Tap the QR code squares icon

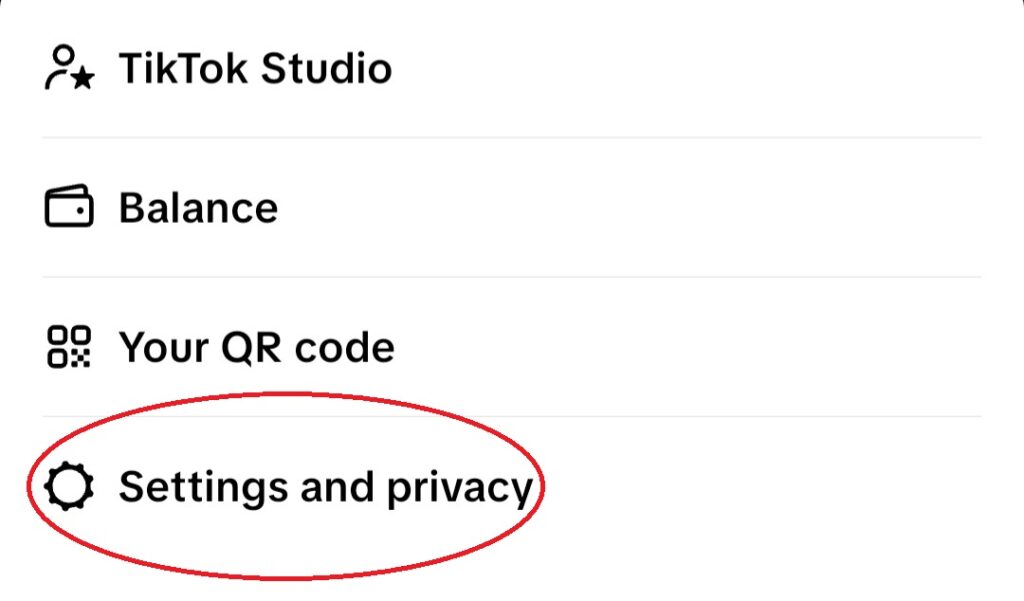pos(69,347)
